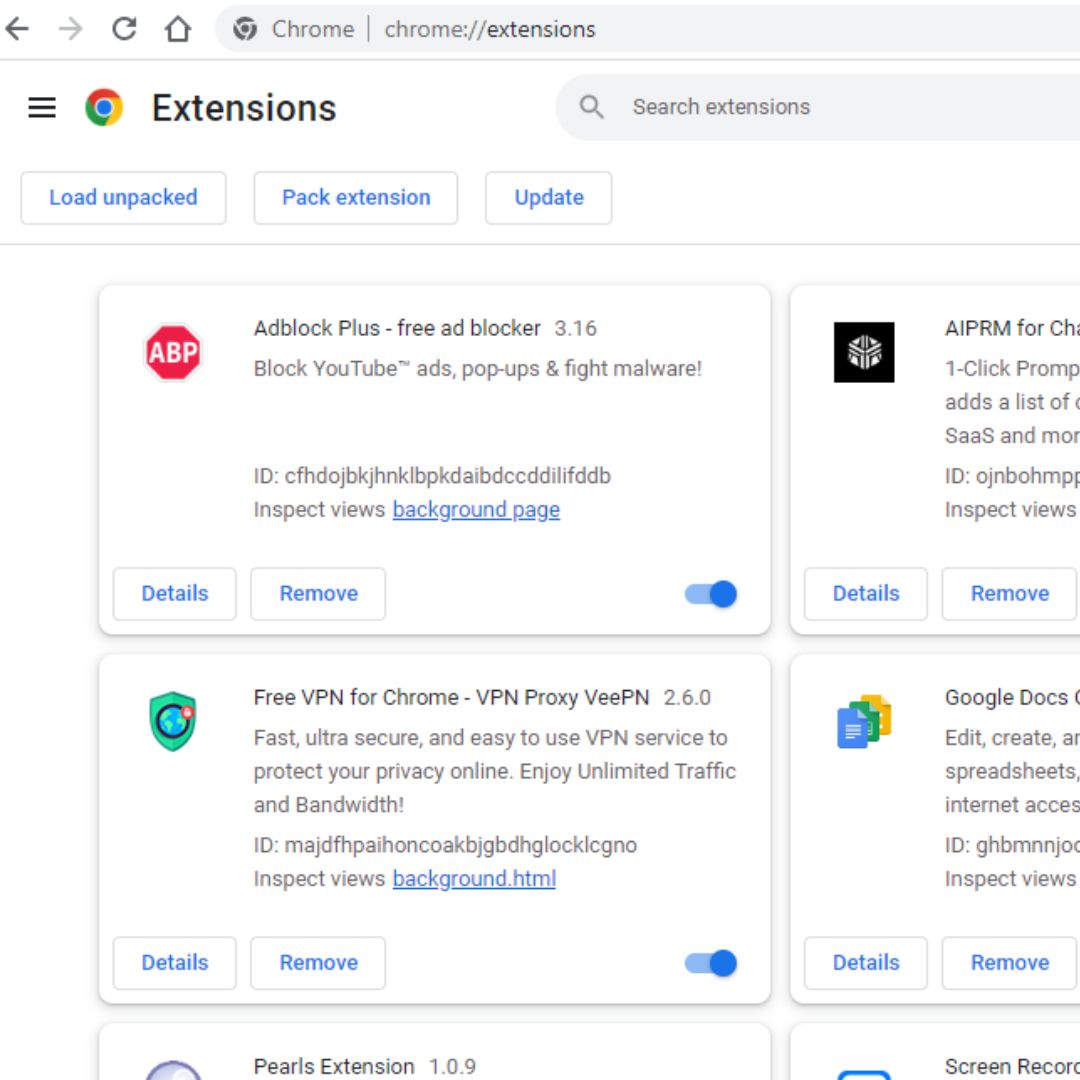Screen dimensions: 1080x1080
Task: Click Block YouTube ads description text
Action: coord(477,368)
